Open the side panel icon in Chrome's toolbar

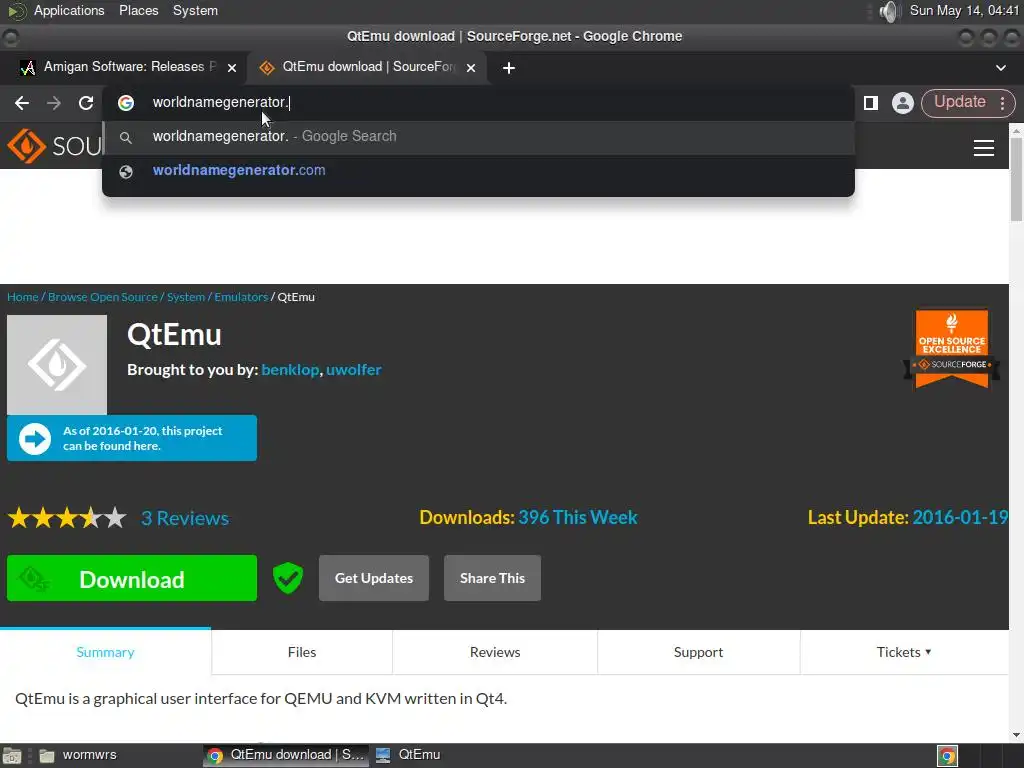click(x=871, y=103)
